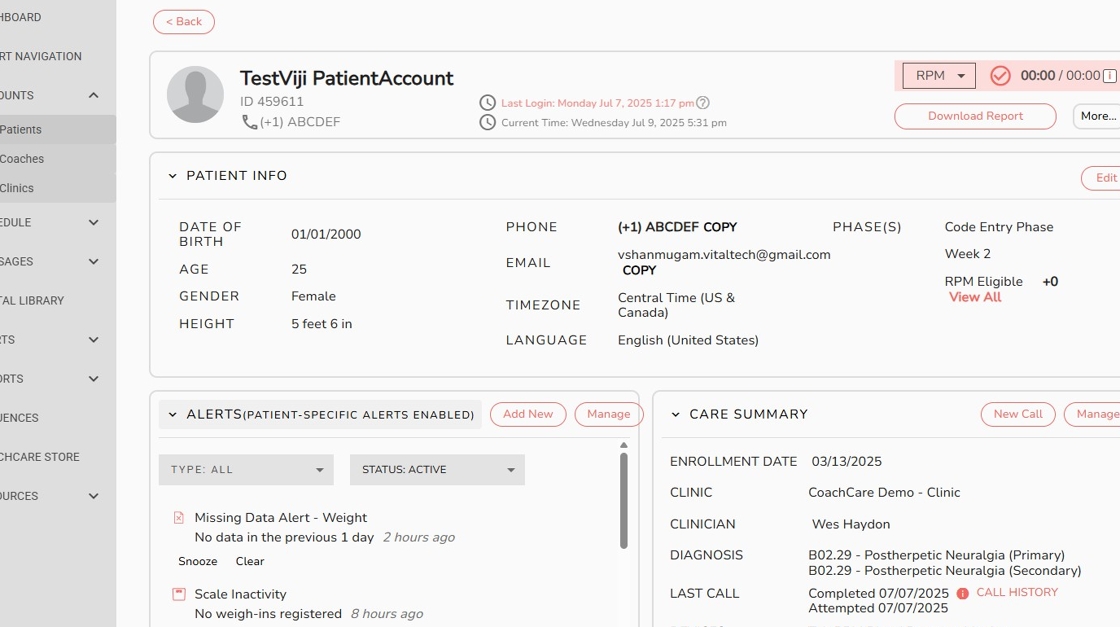Open the RPM dropdown
This screenshot has width=1120, height=627.
[x=939, y=76]
